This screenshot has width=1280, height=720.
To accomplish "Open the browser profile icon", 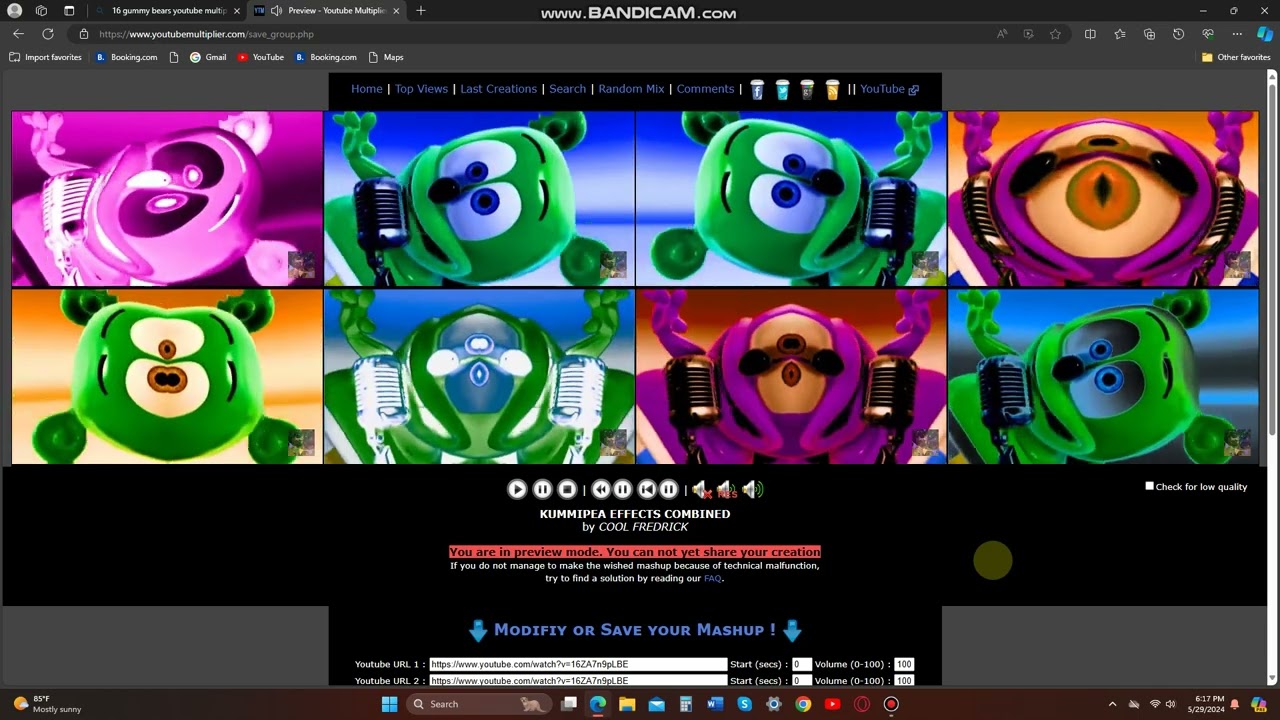I will click(x=15, y=11).
